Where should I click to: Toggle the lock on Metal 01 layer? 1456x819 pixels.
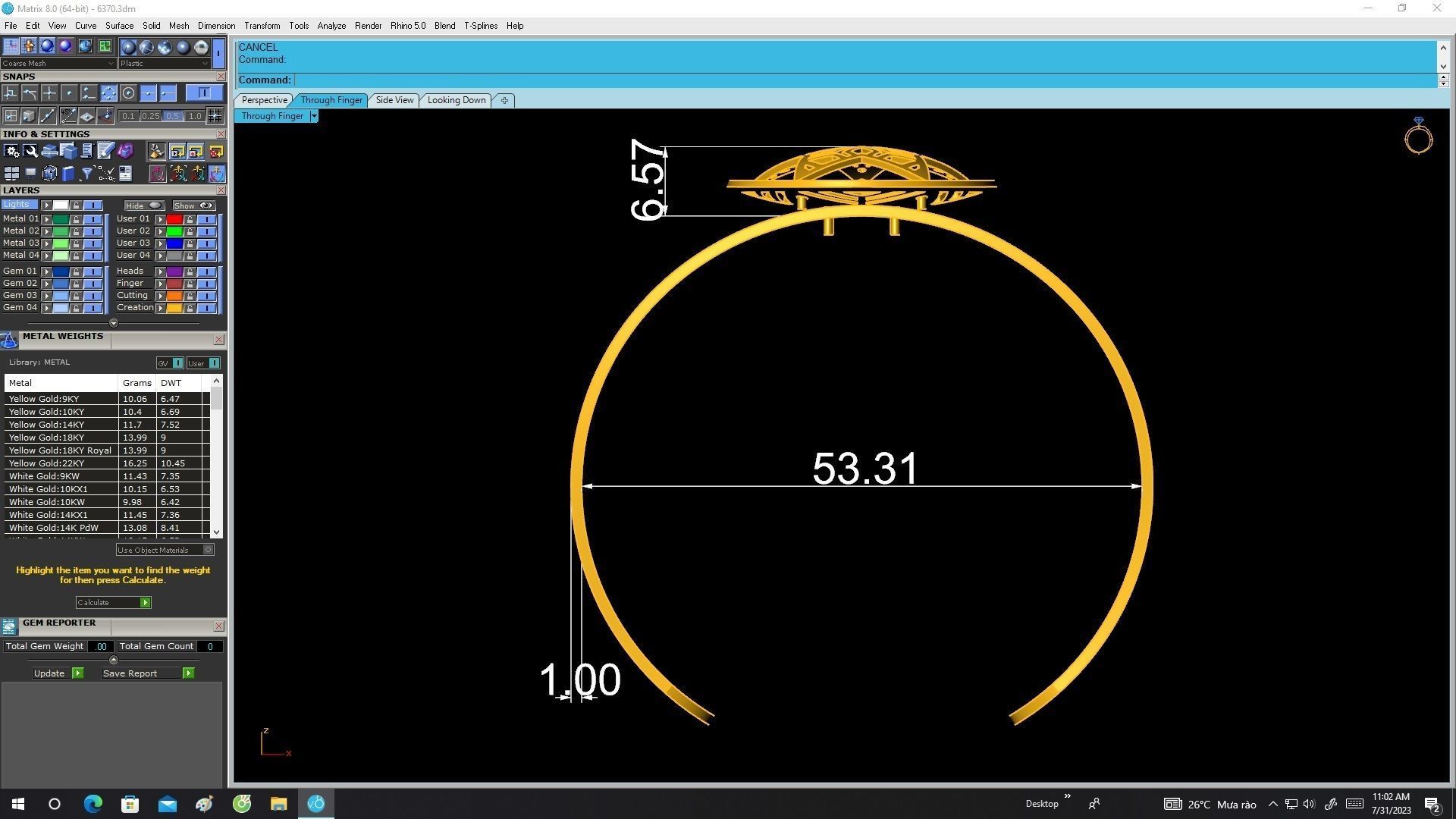click(76, 219)
